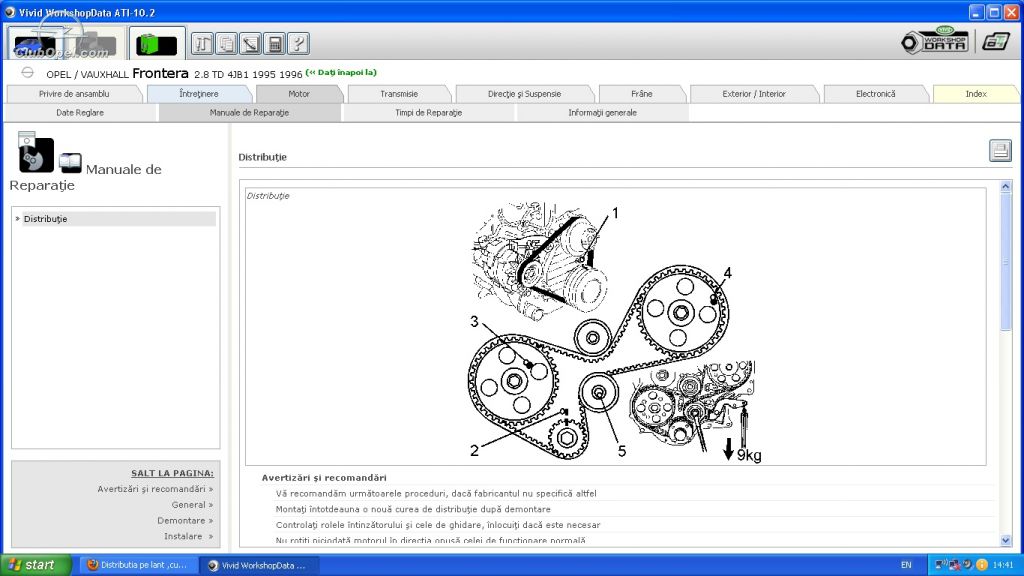This screenshot has width=1024, height=576.
Task: Open the Windows Start menu
Action: click(x=35, y=565)
